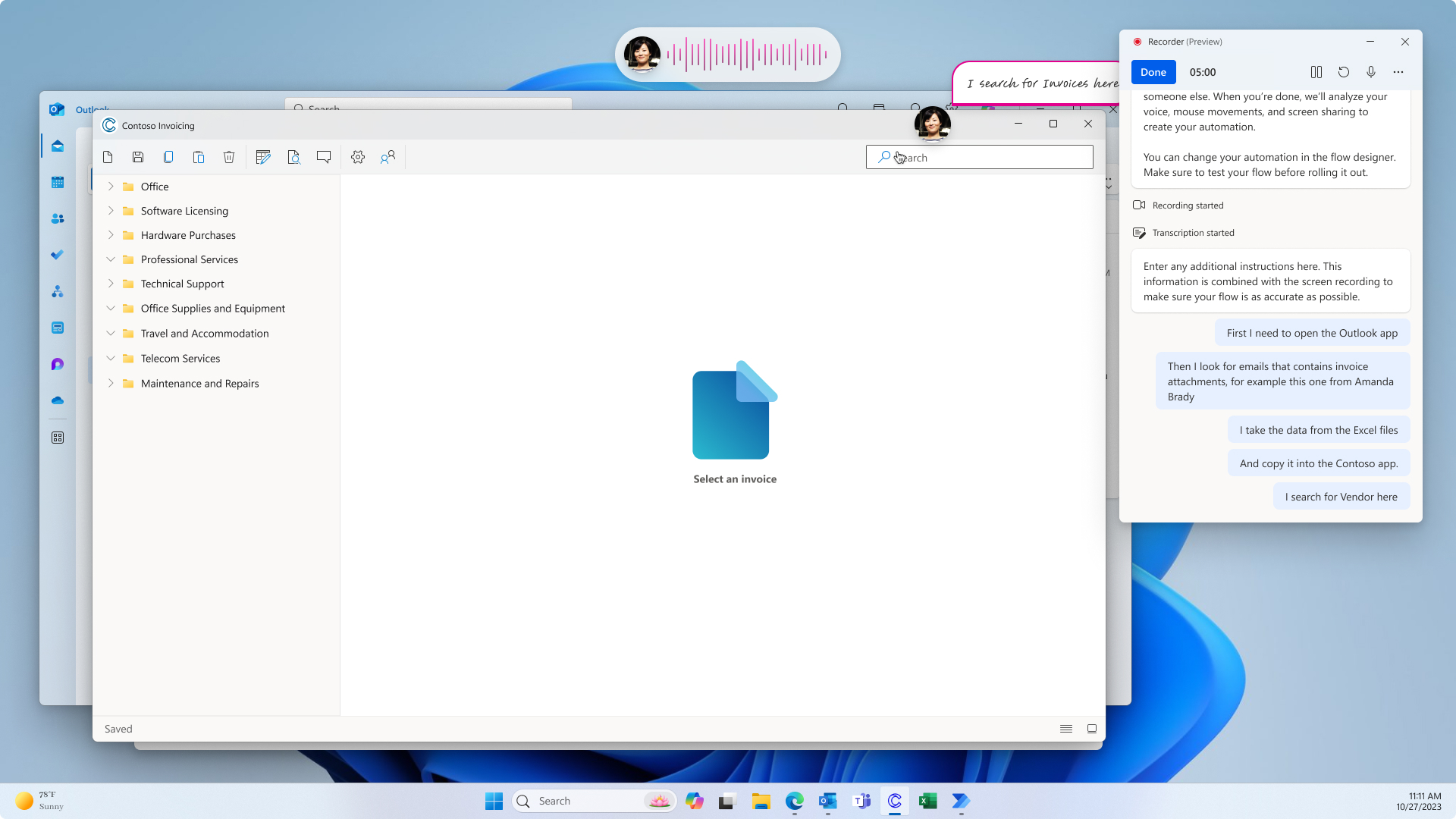Screen dimensions: 1456x819
Task: Open File Explorer from the taskbar
Action: pos(761,801)
